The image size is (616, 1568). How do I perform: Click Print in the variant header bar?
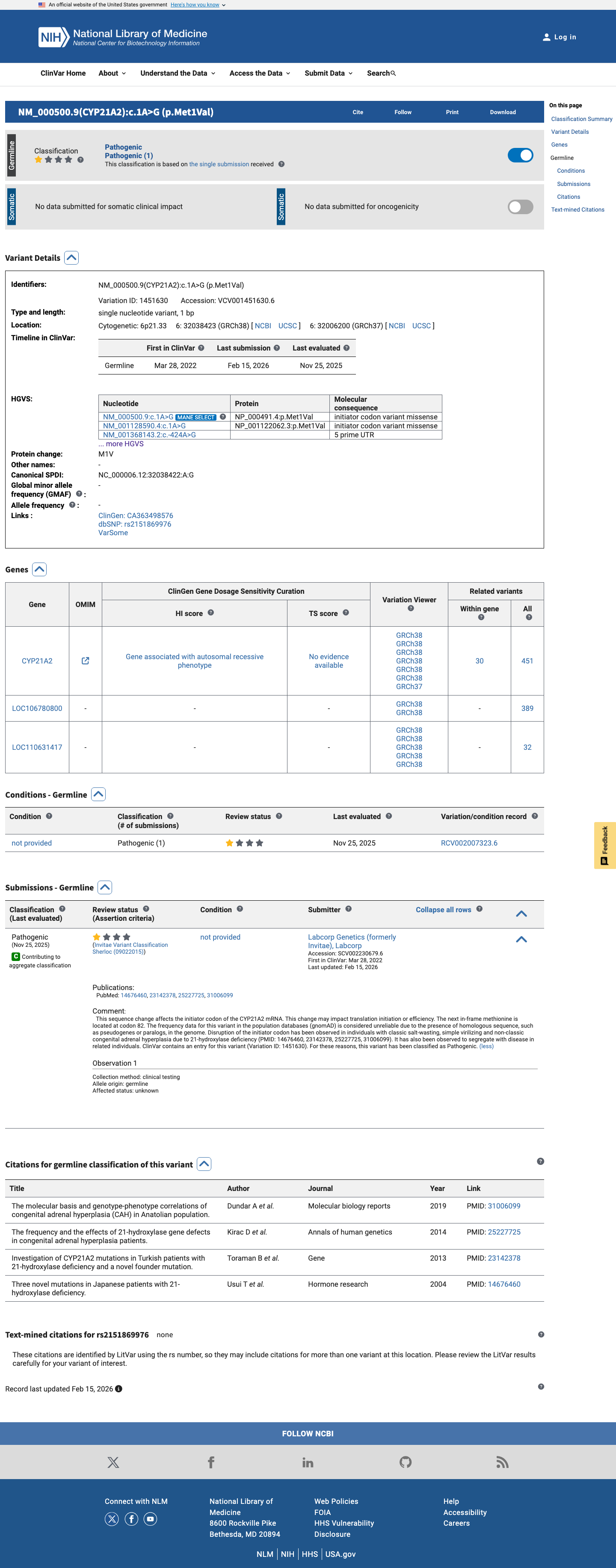[452, 112]
